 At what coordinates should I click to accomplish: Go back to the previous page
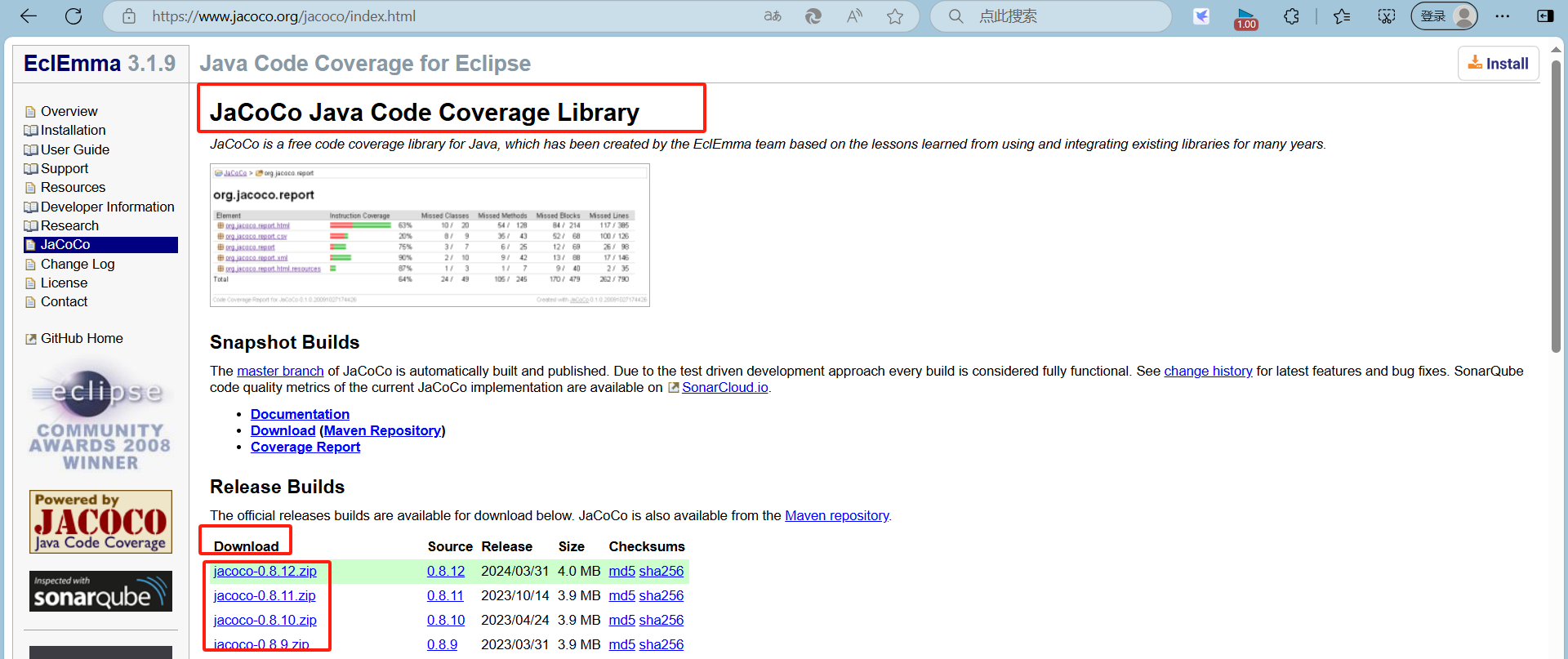pyautogui.click(x=29, y=16)
